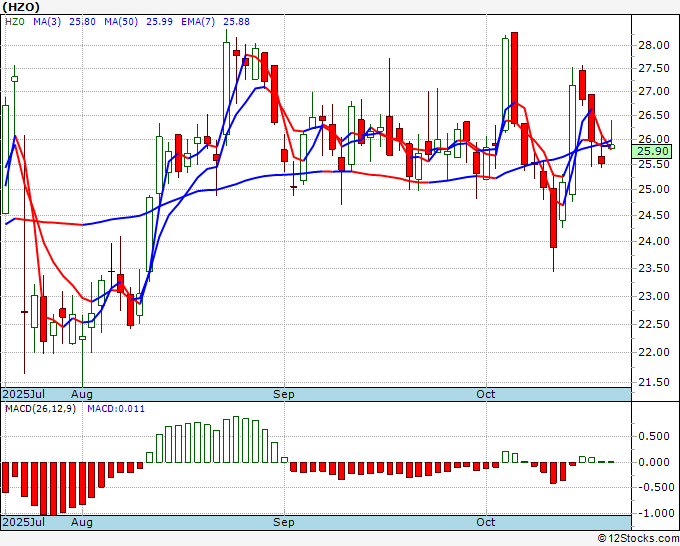Click the Aug label on price chart axis

tap(82, 394)
